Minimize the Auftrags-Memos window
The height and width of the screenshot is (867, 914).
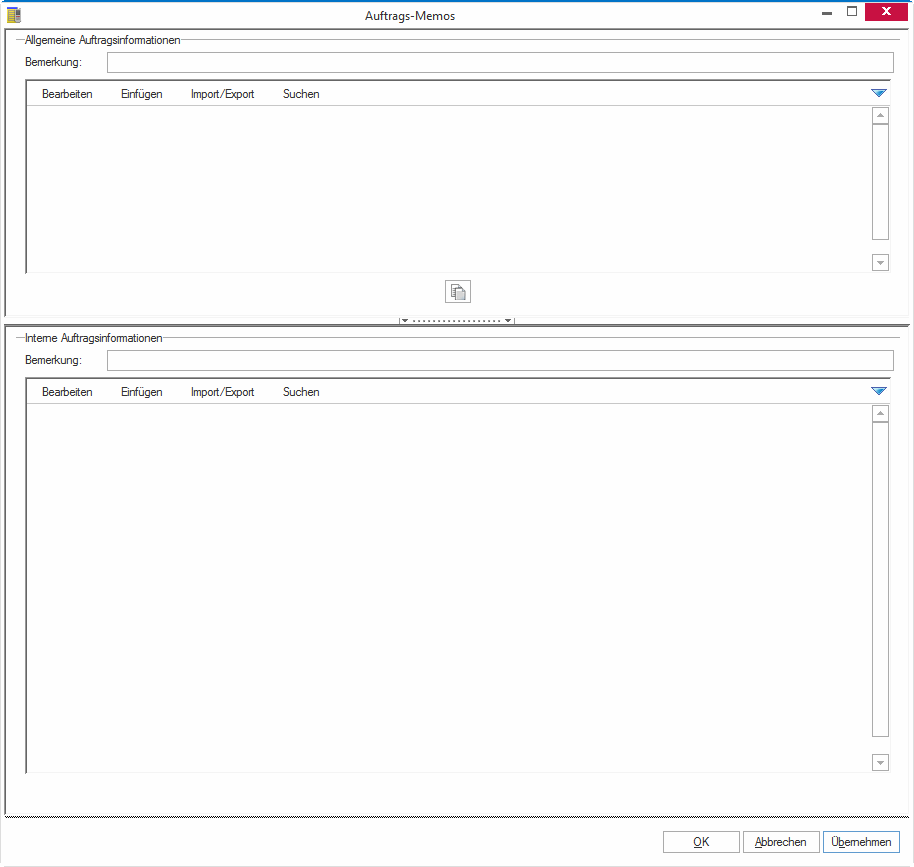[x=827, y=13]
